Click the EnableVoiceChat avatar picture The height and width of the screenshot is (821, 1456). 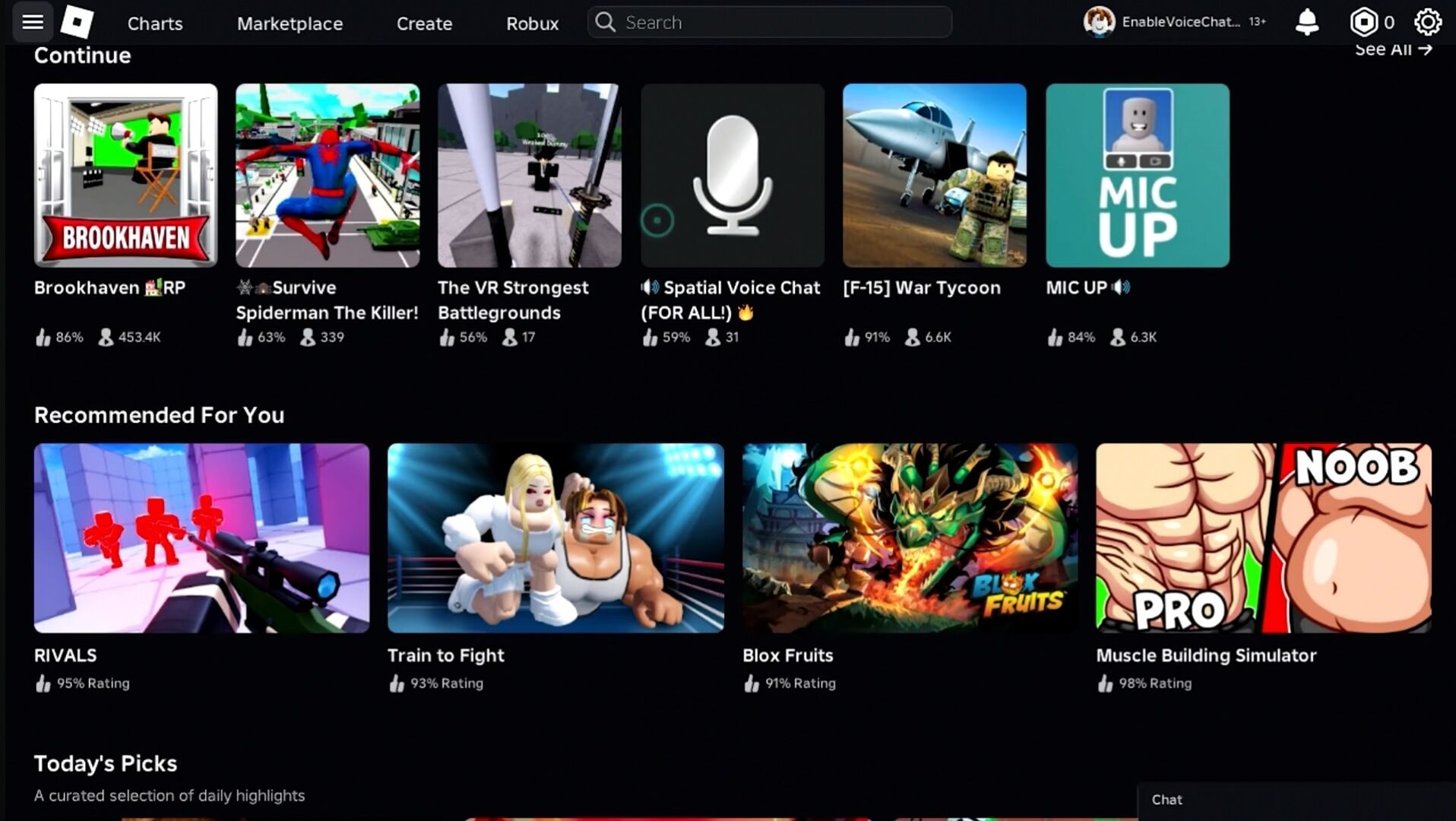1099,22
